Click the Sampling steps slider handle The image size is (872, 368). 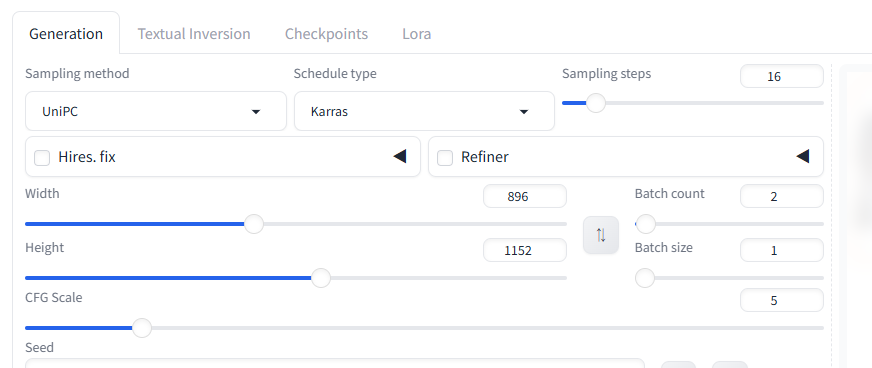(596, 103)
